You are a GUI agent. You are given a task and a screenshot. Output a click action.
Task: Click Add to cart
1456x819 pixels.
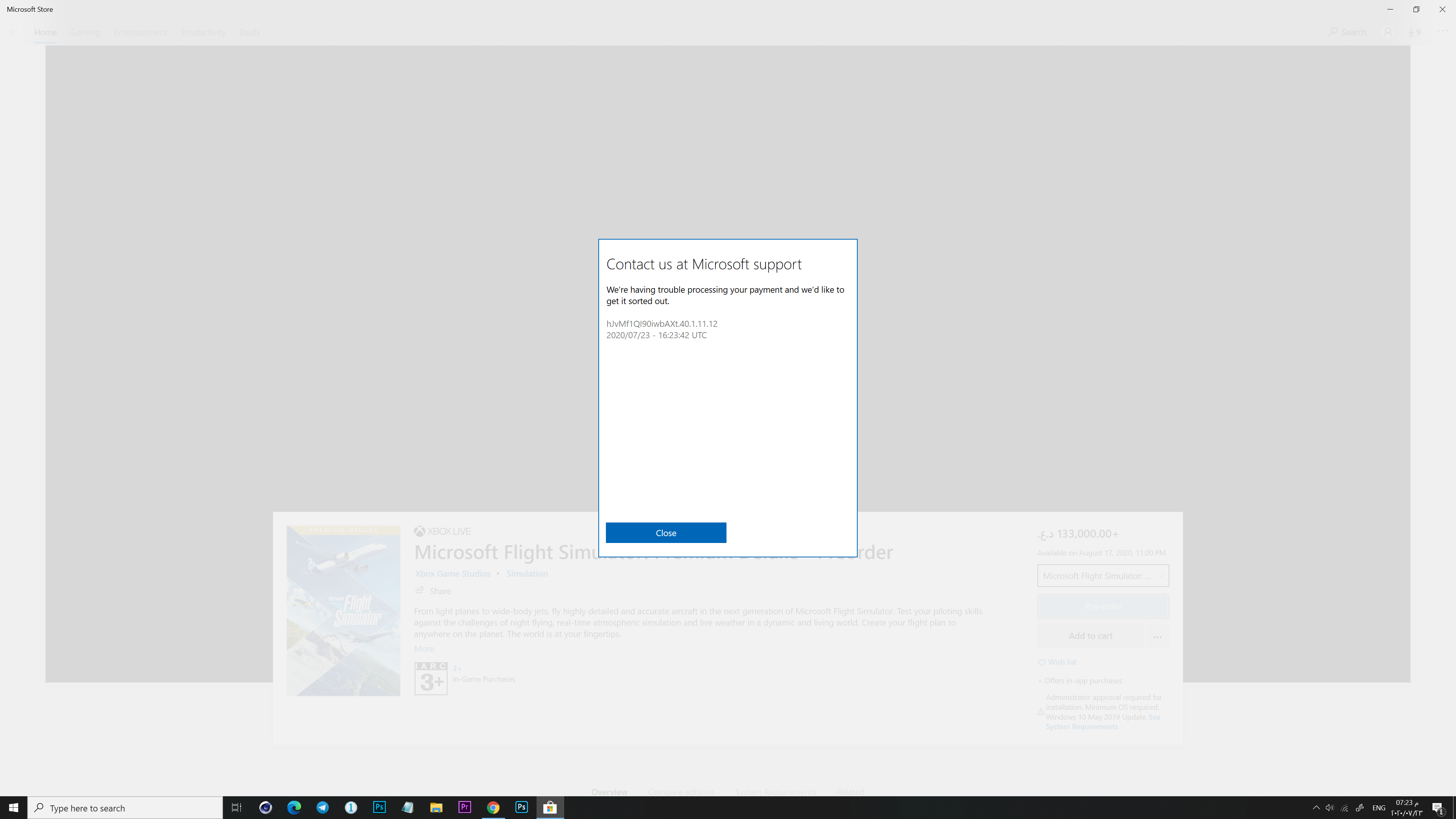point(1090,636)
